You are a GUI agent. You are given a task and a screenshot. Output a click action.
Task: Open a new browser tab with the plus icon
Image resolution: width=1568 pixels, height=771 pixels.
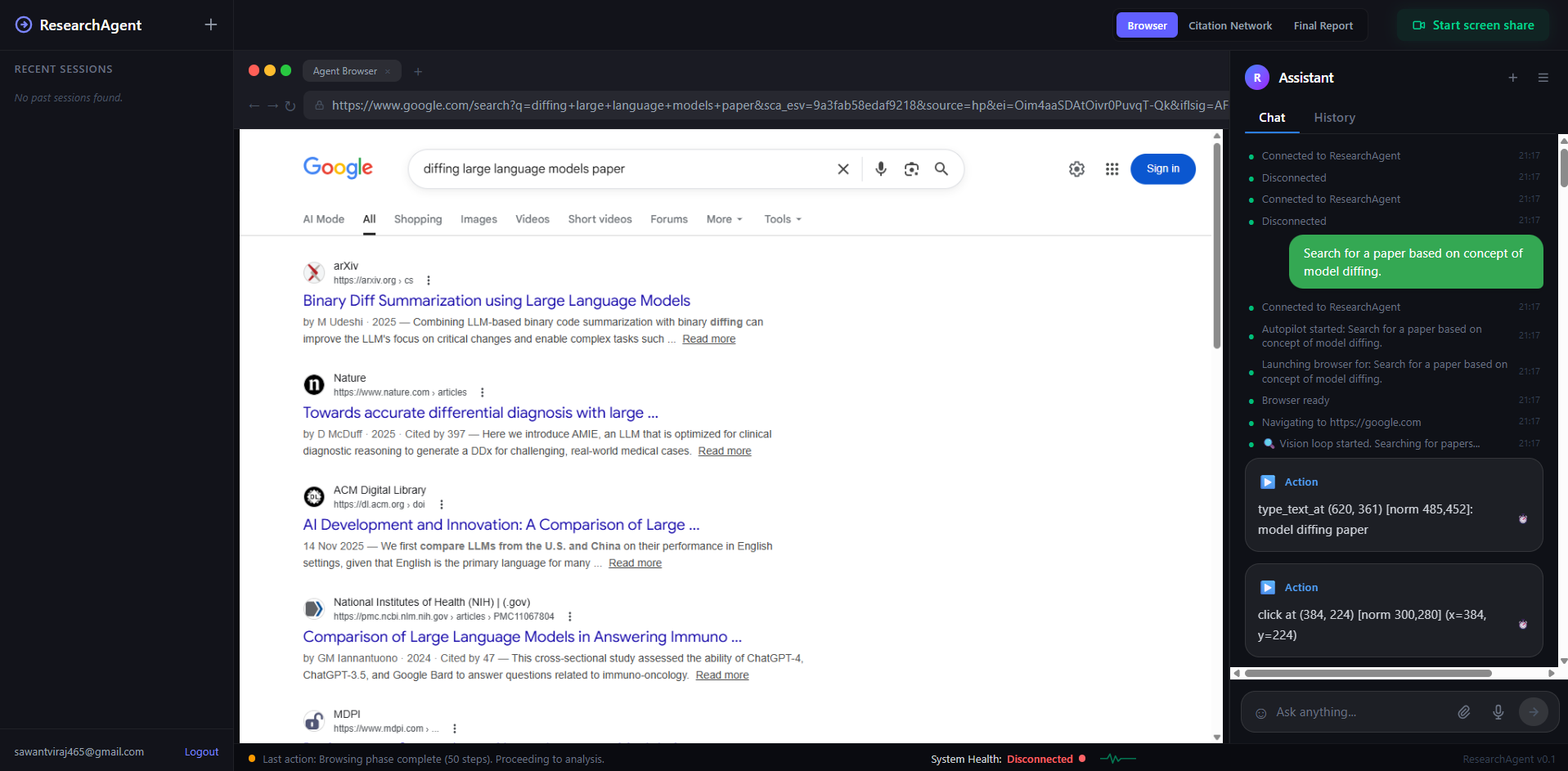[418, 71]
